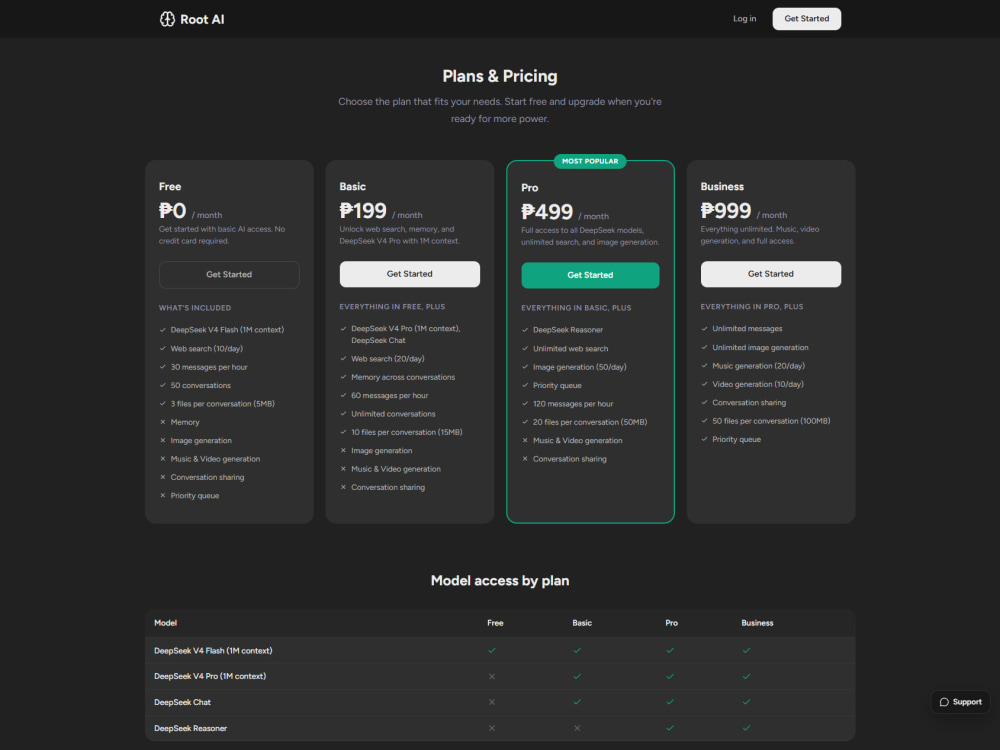
Task: Click the checkmark beside Unlimited messages
Action: coord(704,328)
